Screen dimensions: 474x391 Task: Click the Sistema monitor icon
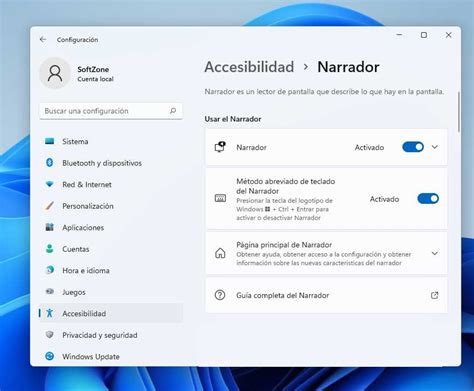click(50, 141)
